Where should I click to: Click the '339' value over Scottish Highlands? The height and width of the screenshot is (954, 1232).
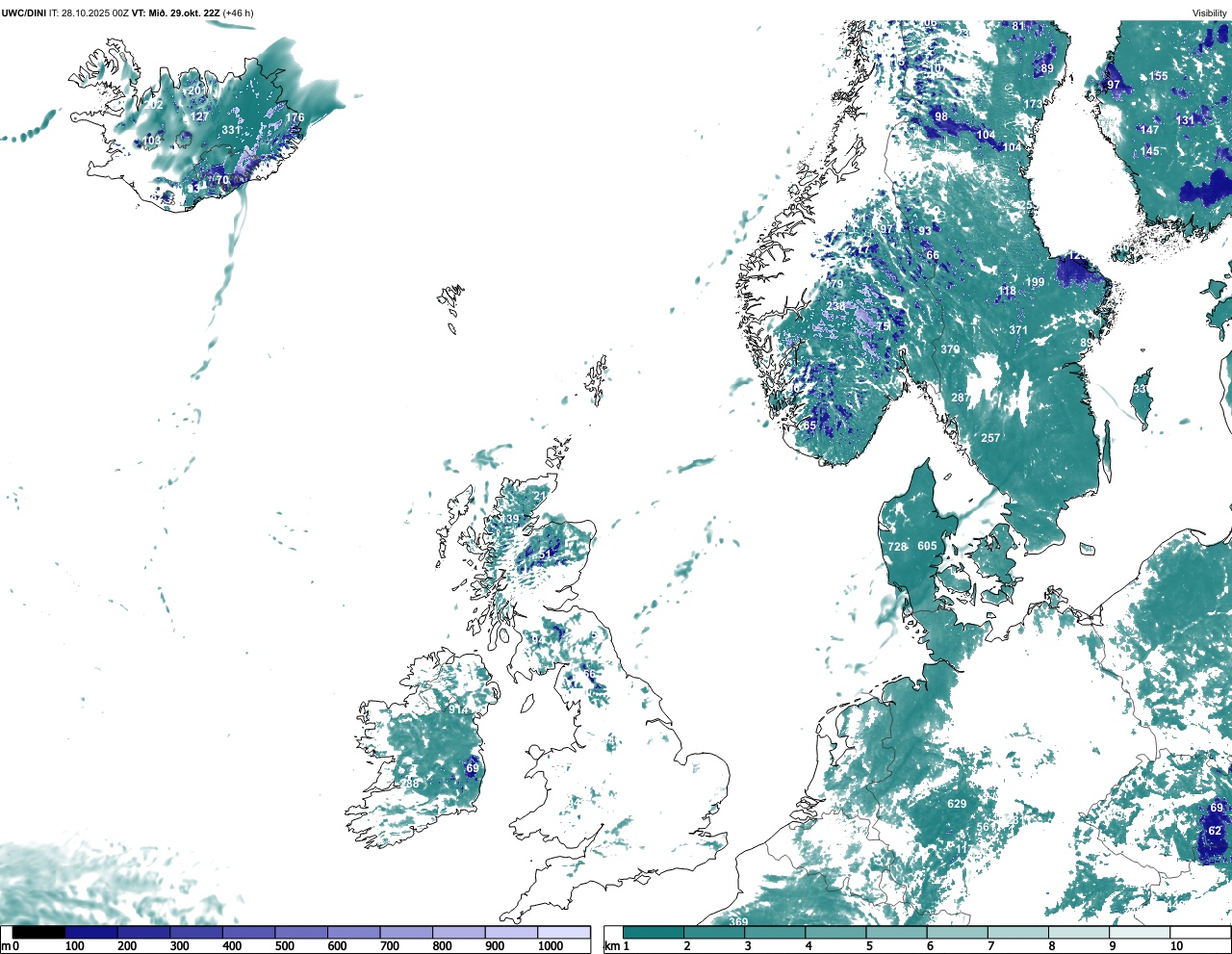click(x=508, y=519)
